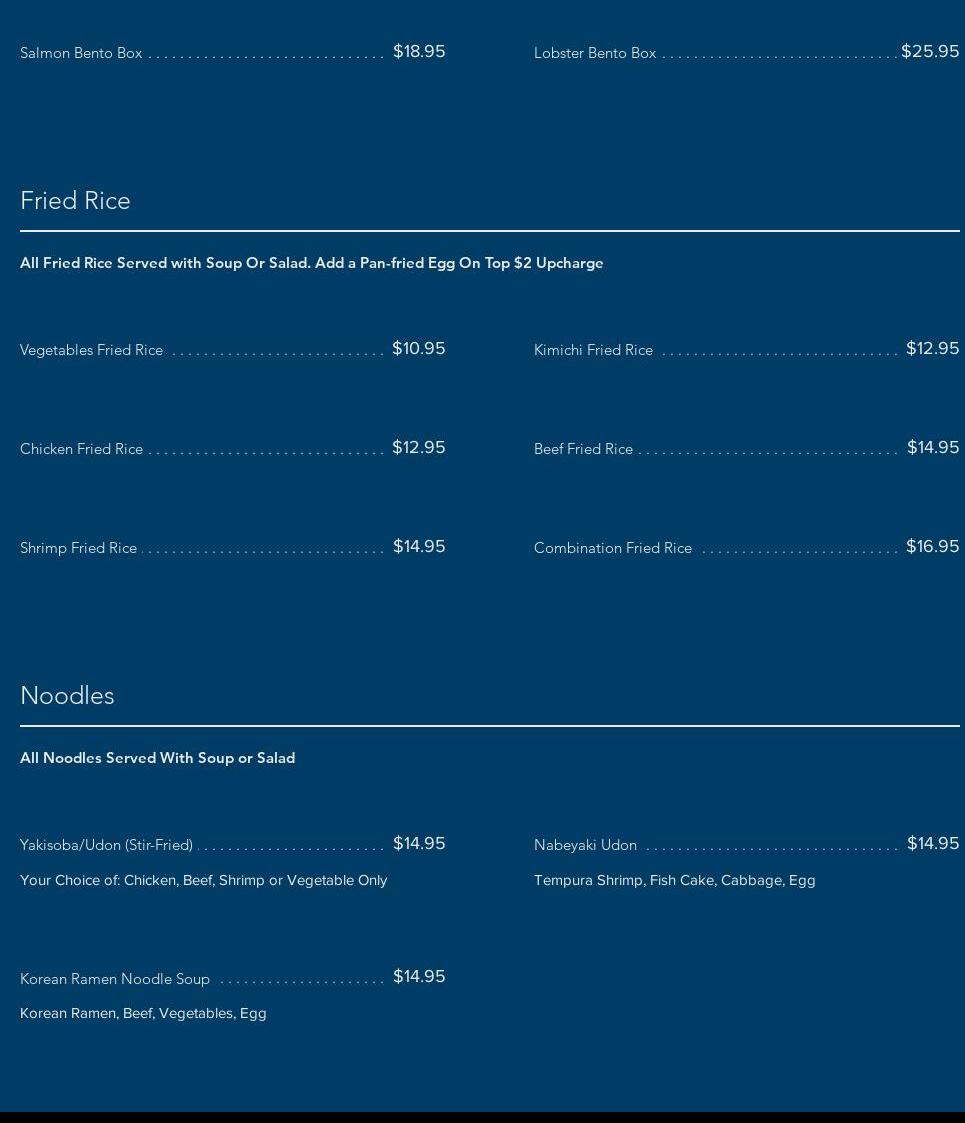
Task: Click the Korean Ramen, Beef, Vegetables description
Action: pyautogui.click(x=143, y=1013)
